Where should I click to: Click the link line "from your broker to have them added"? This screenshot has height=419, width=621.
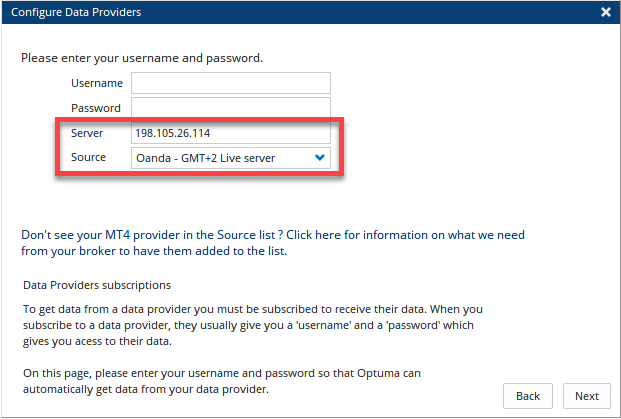[x=154, y=251]
